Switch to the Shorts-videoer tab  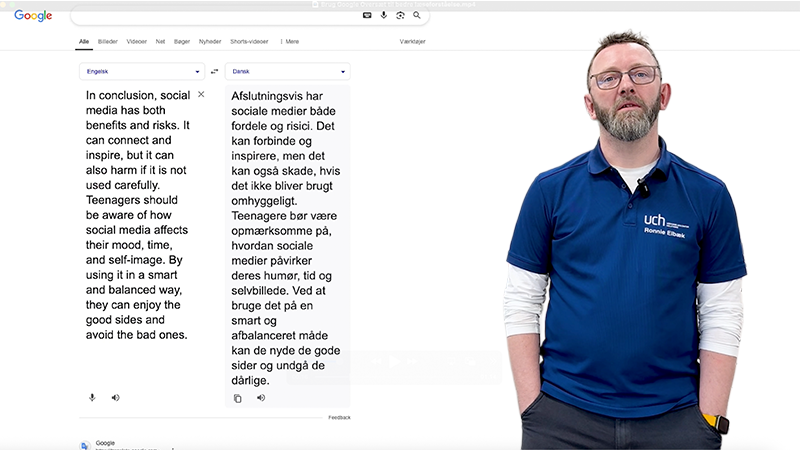point(249,41)
